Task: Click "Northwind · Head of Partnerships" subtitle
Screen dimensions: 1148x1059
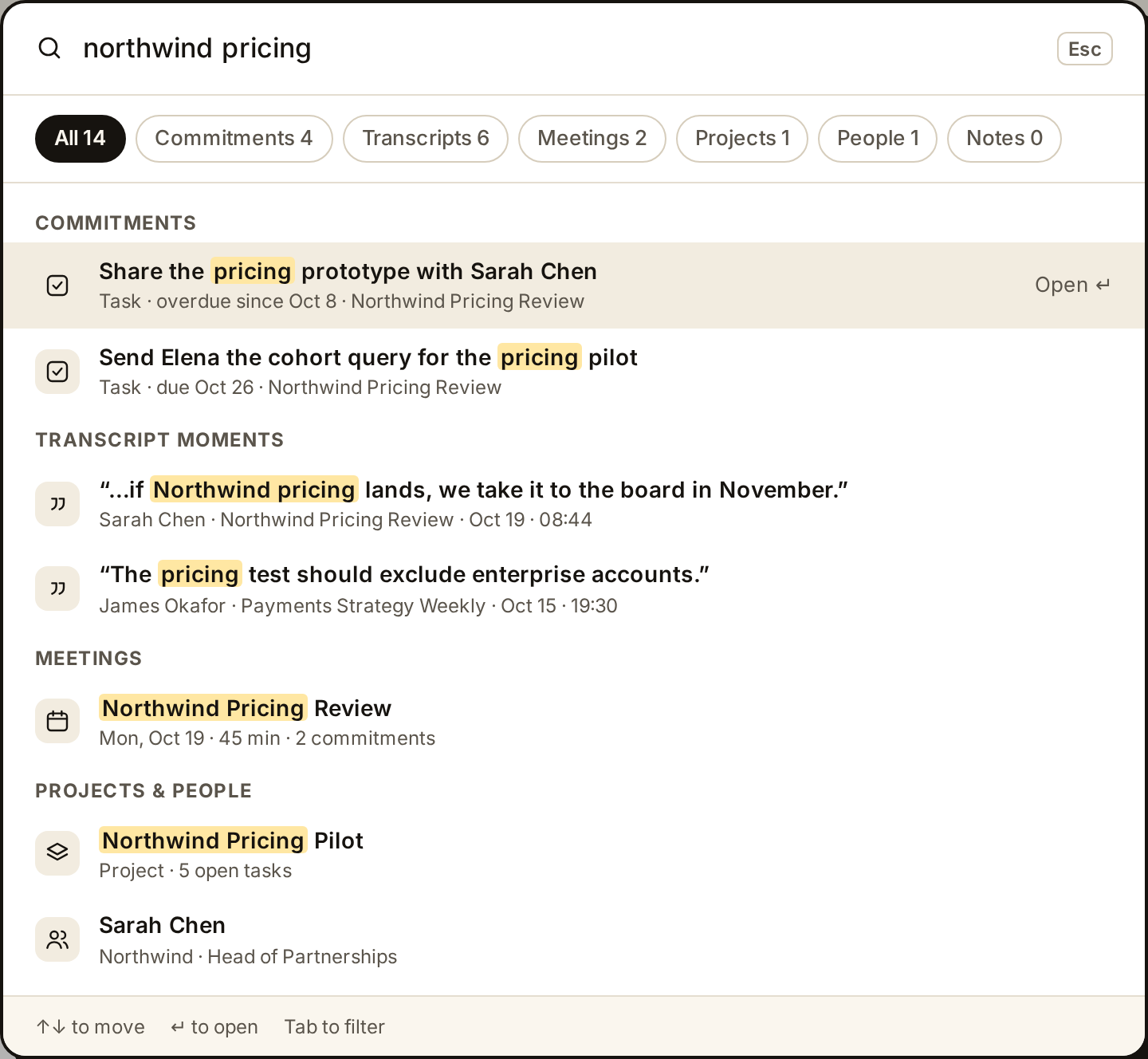Action: (x=248, y=957)
